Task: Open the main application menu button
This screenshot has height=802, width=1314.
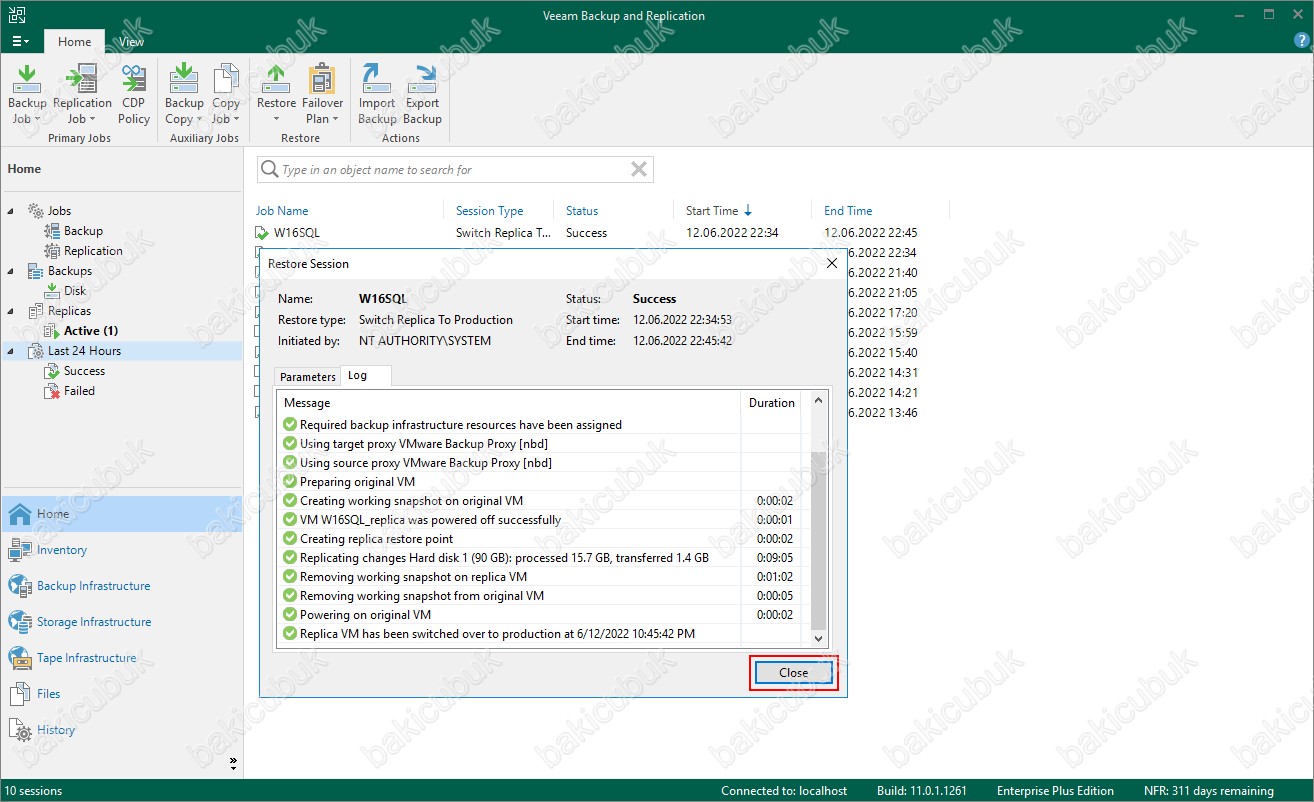Action: click(x=20, y=41)
